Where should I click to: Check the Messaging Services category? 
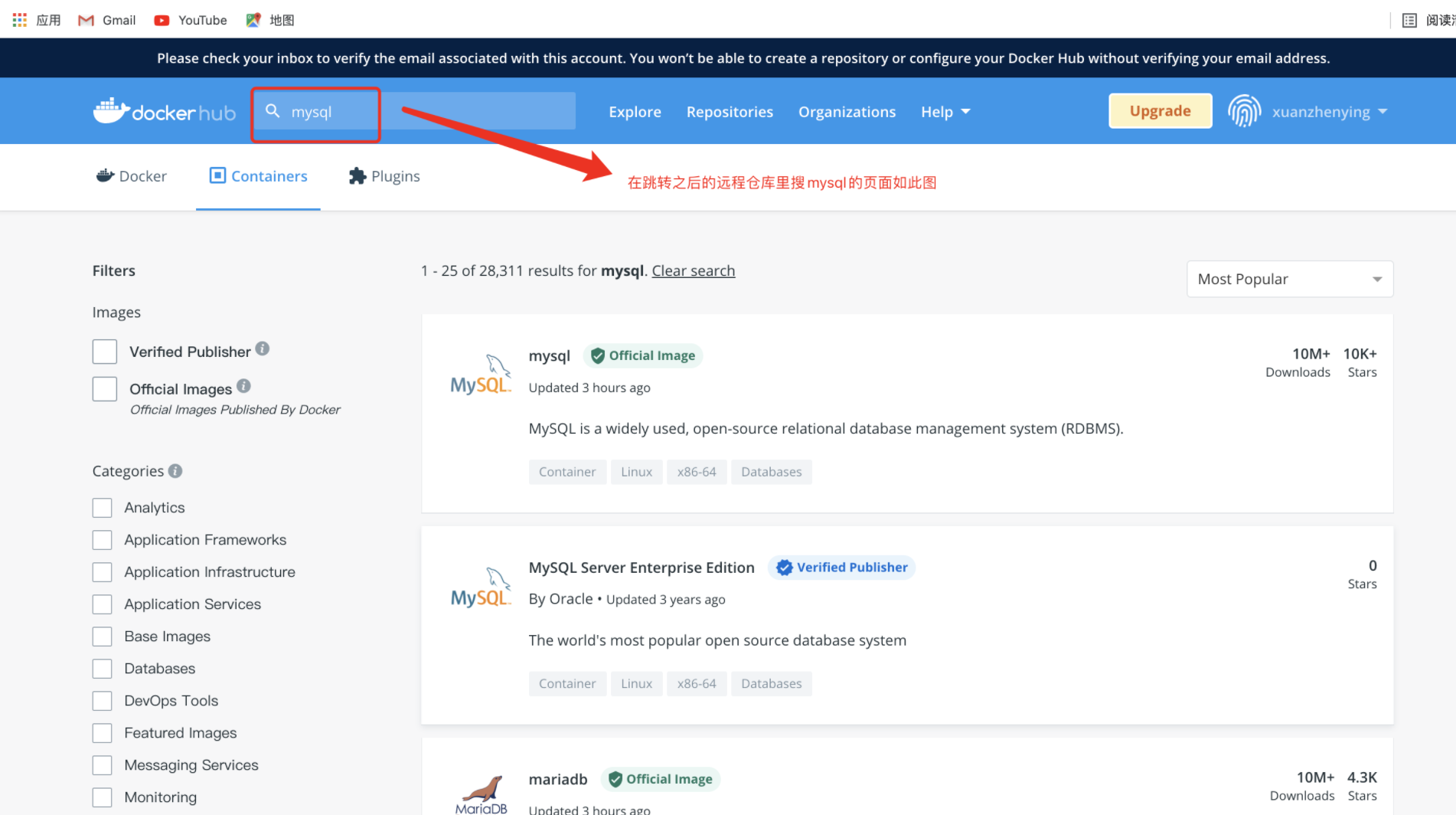tap(102, 765)
